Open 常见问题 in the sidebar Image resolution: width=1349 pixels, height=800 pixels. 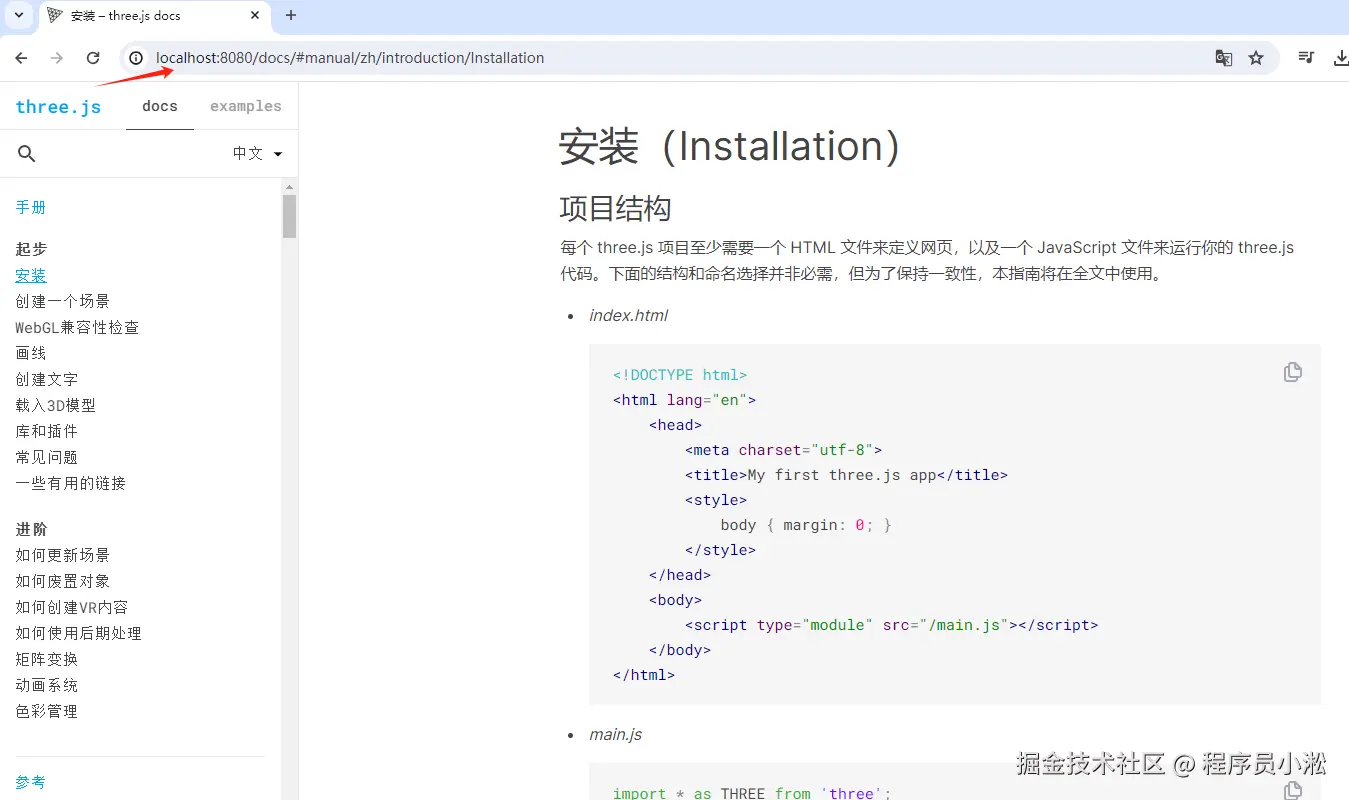click(x=46, y=457)
